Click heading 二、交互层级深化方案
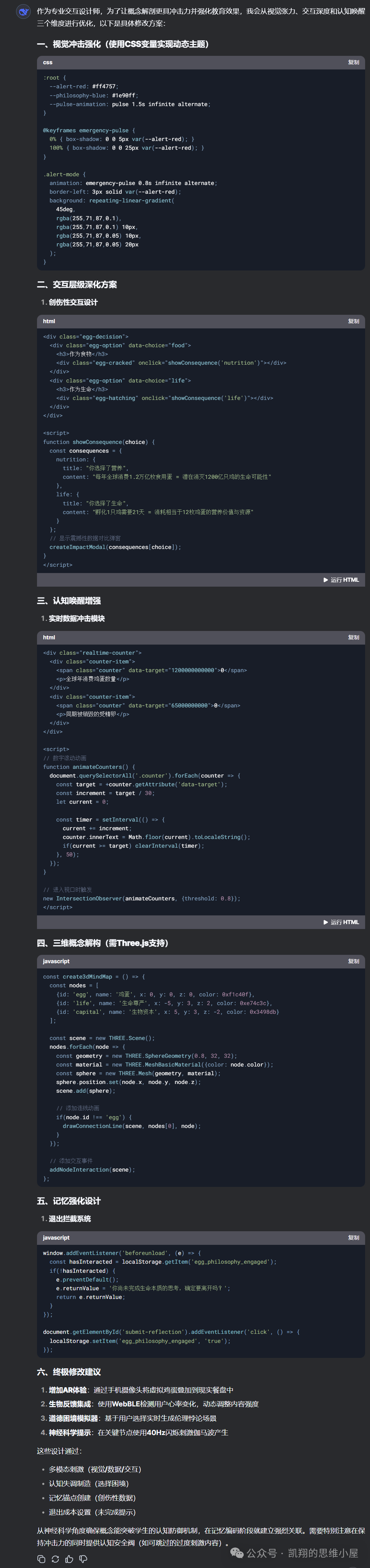Screen dimensions: 370x1568 click(x=77, y=284)
